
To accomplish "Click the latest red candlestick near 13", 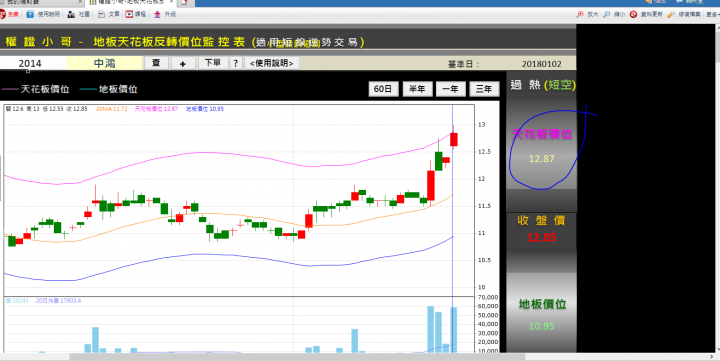I will coord(454,139).
